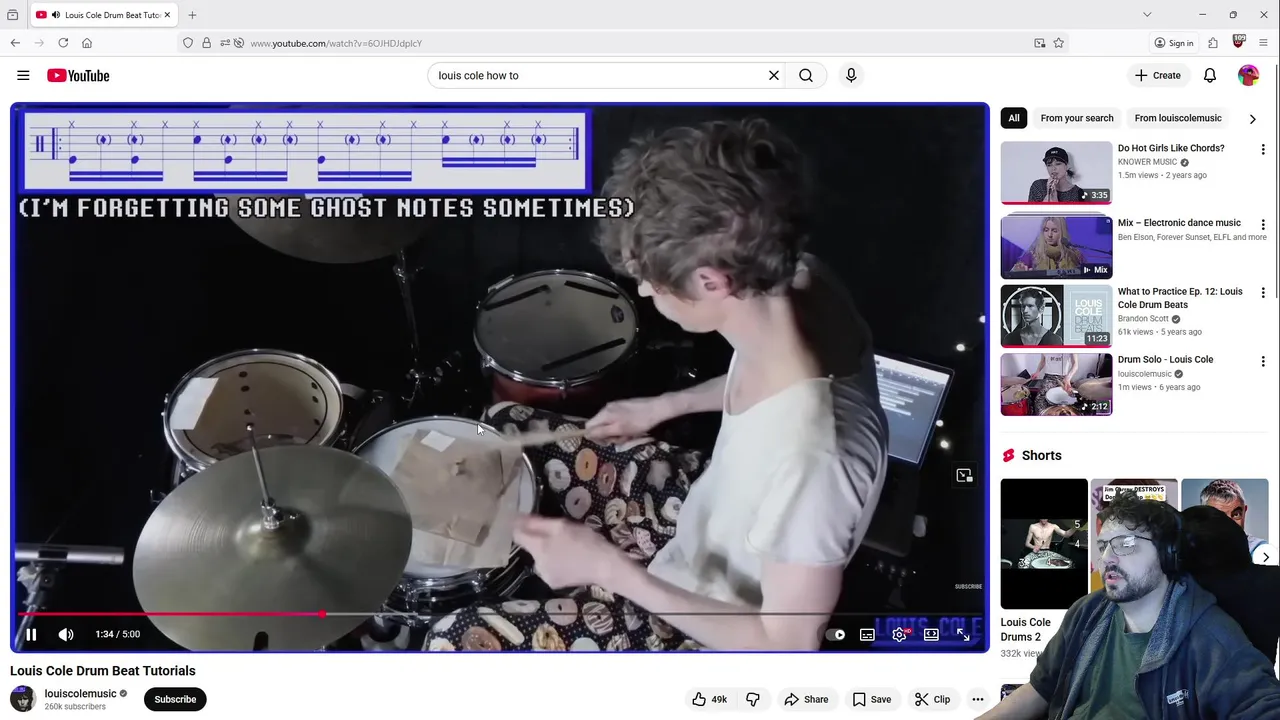Open options for What to Practice Ep. 12
1280x720 pixels.
(x=1262, y=293)
